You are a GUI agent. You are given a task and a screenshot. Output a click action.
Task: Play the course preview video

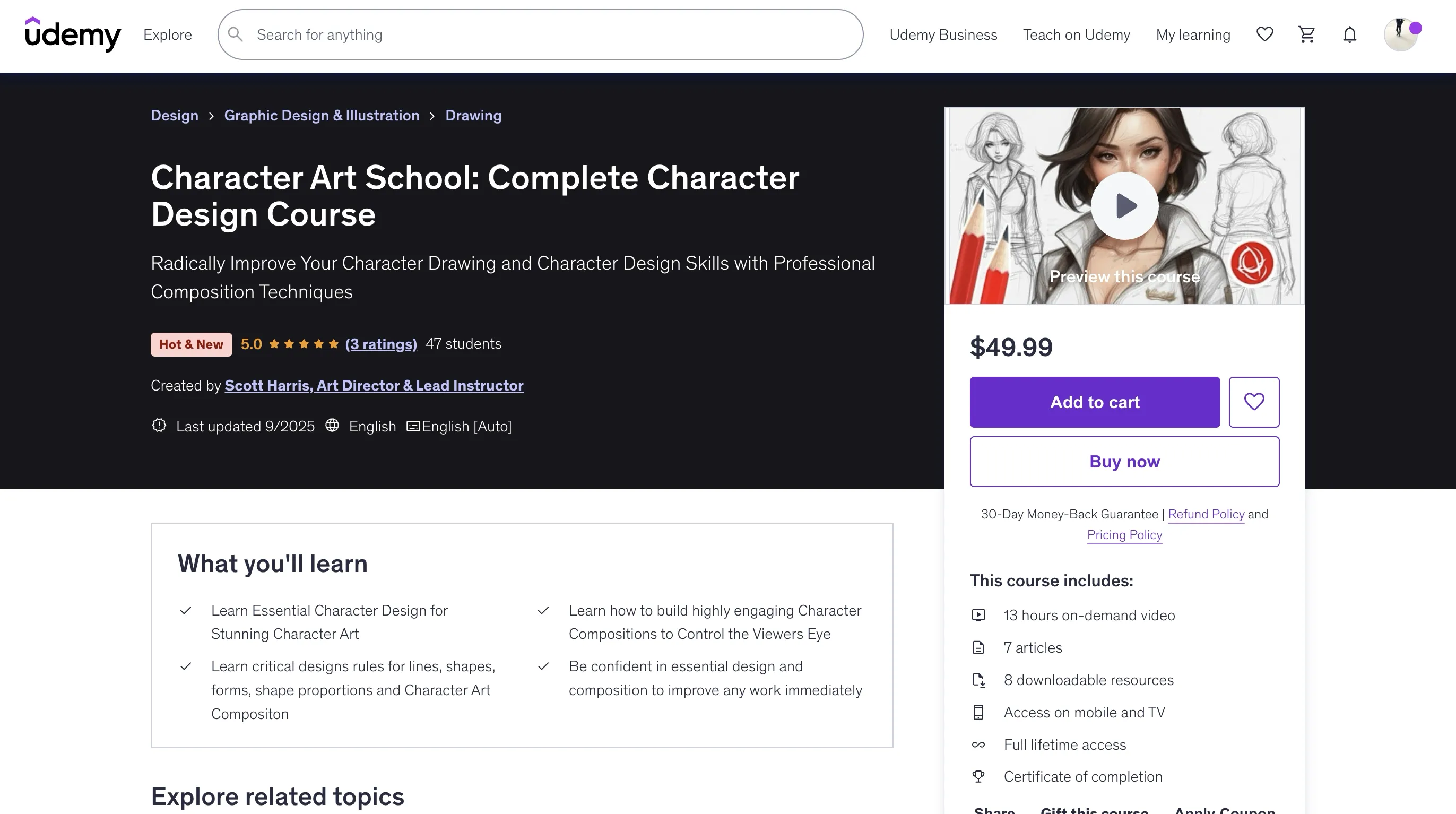[1124, 206]
